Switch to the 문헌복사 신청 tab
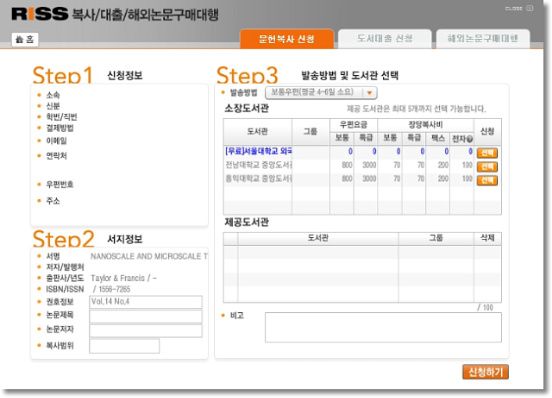 click(x=287, y=39)
